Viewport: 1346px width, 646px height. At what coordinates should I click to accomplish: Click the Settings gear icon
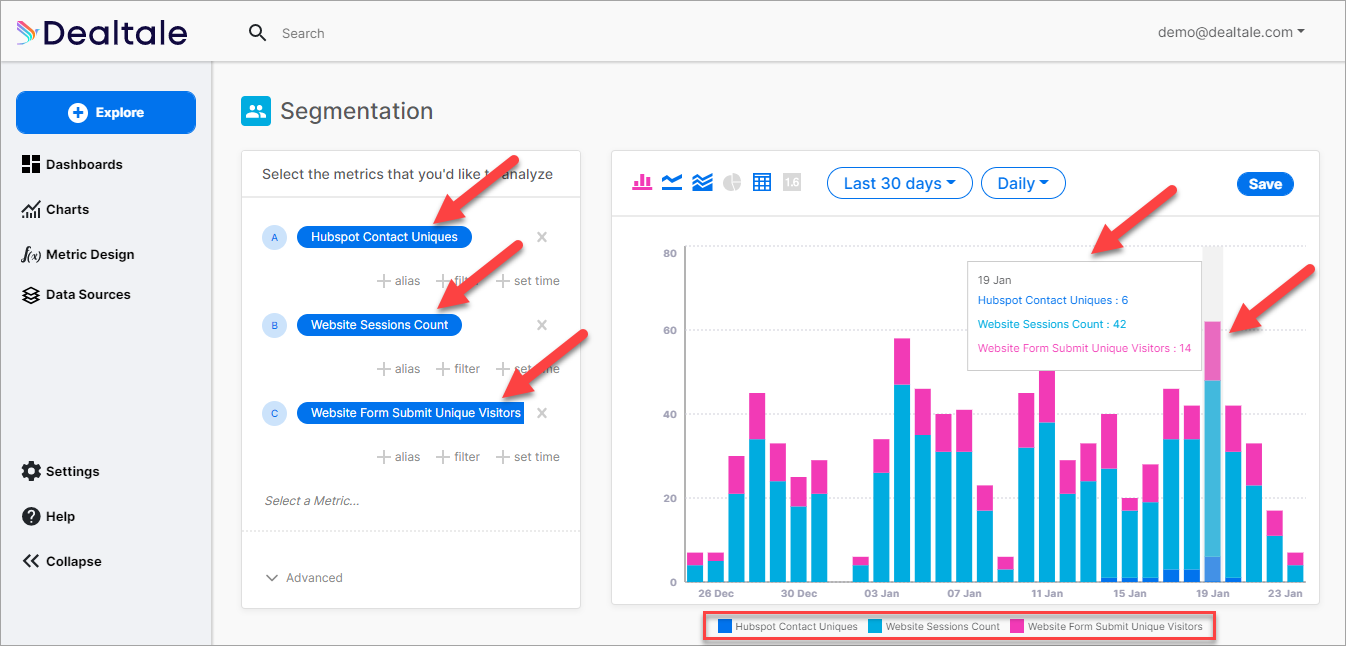pos(31,471)
